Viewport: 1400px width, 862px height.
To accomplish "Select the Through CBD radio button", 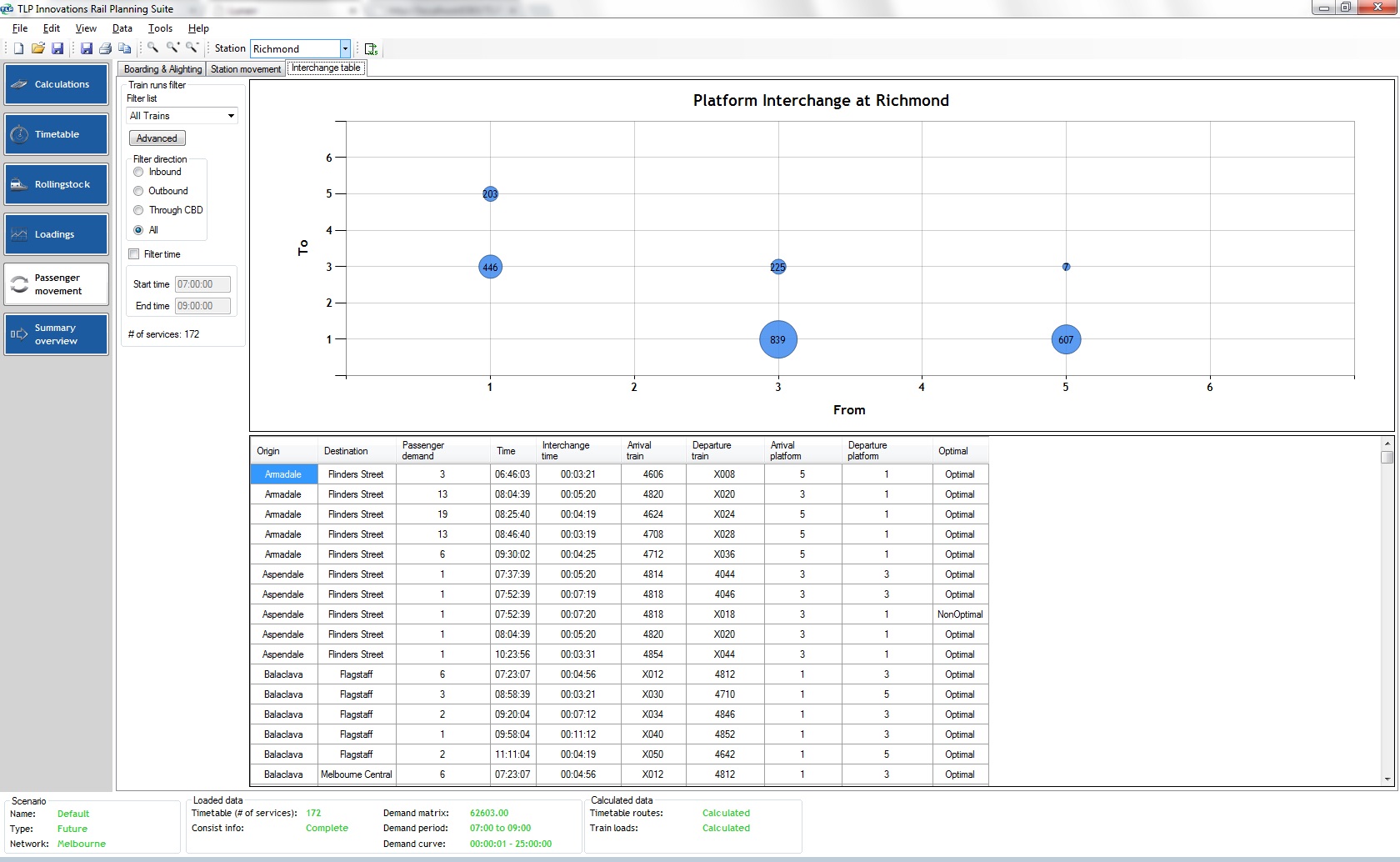I will [138, 210].
